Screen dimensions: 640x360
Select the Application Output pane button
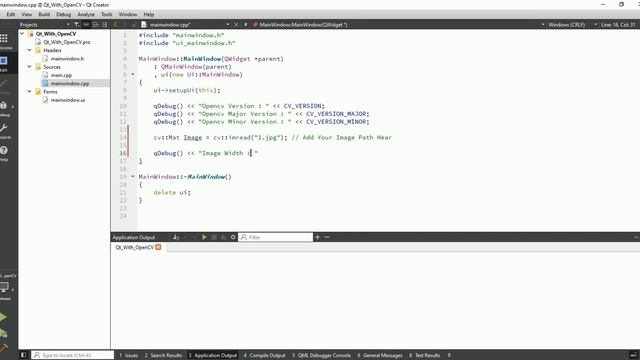(x=213, y=355)
